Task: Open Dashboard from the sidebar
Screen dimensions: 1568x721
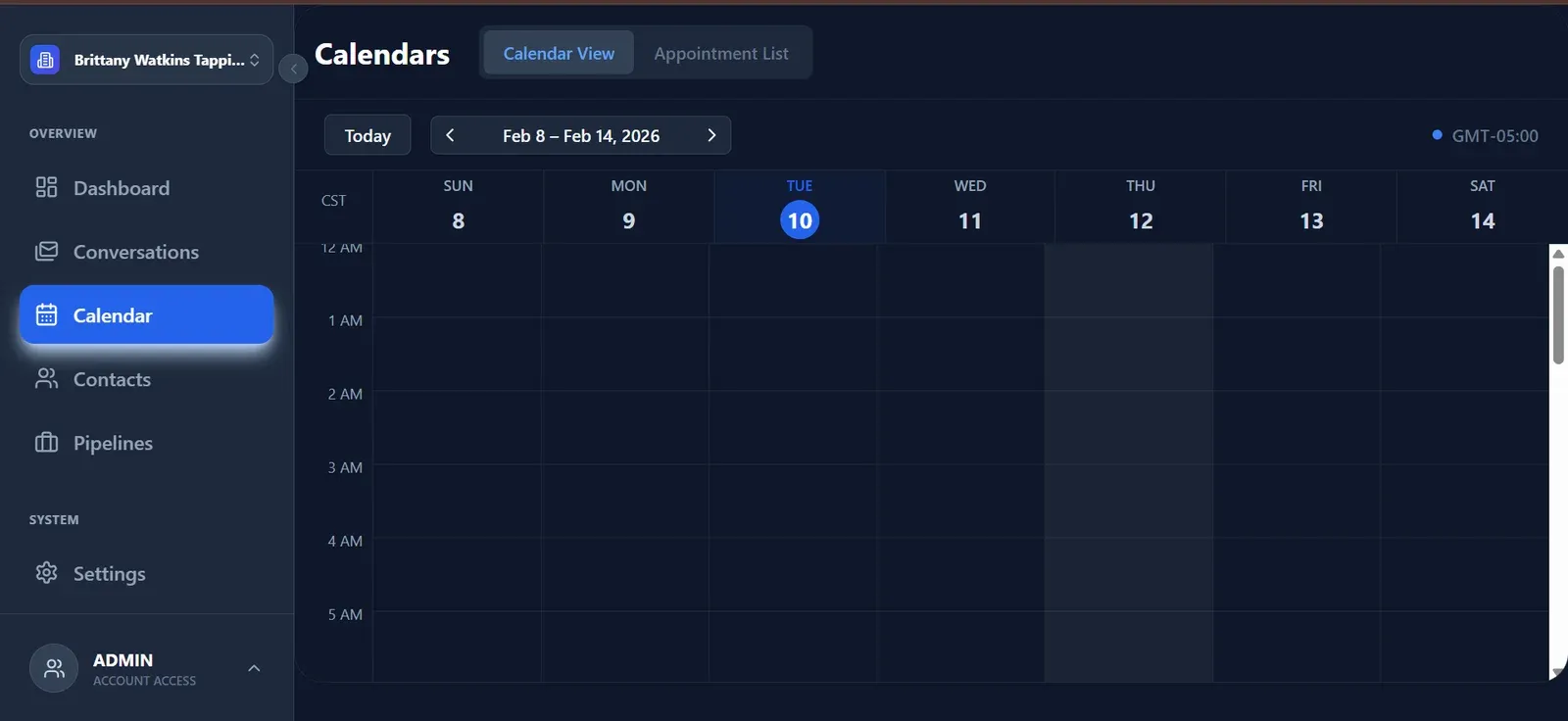Action: point(146,187)
